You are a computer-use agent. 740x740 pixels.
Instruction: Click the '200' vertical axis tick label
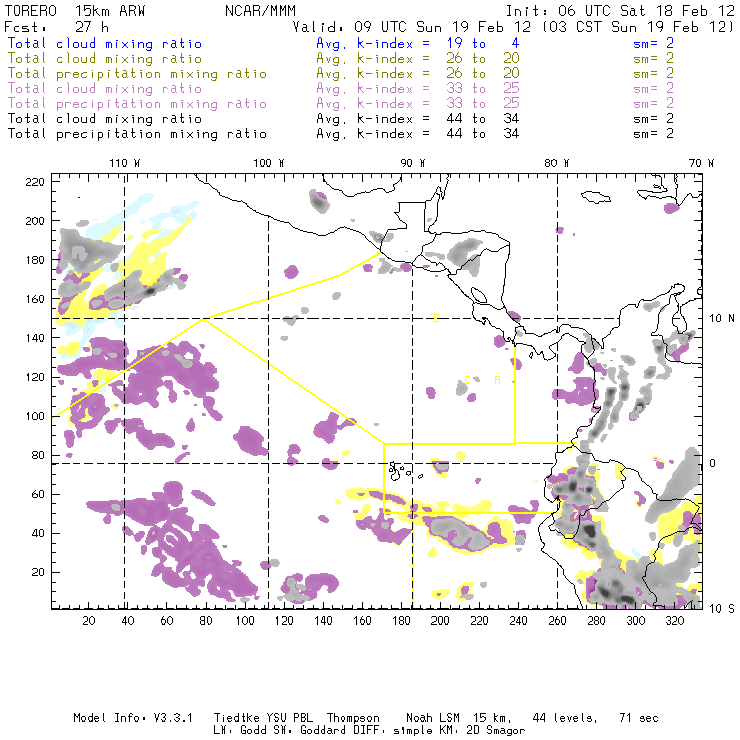35,221
